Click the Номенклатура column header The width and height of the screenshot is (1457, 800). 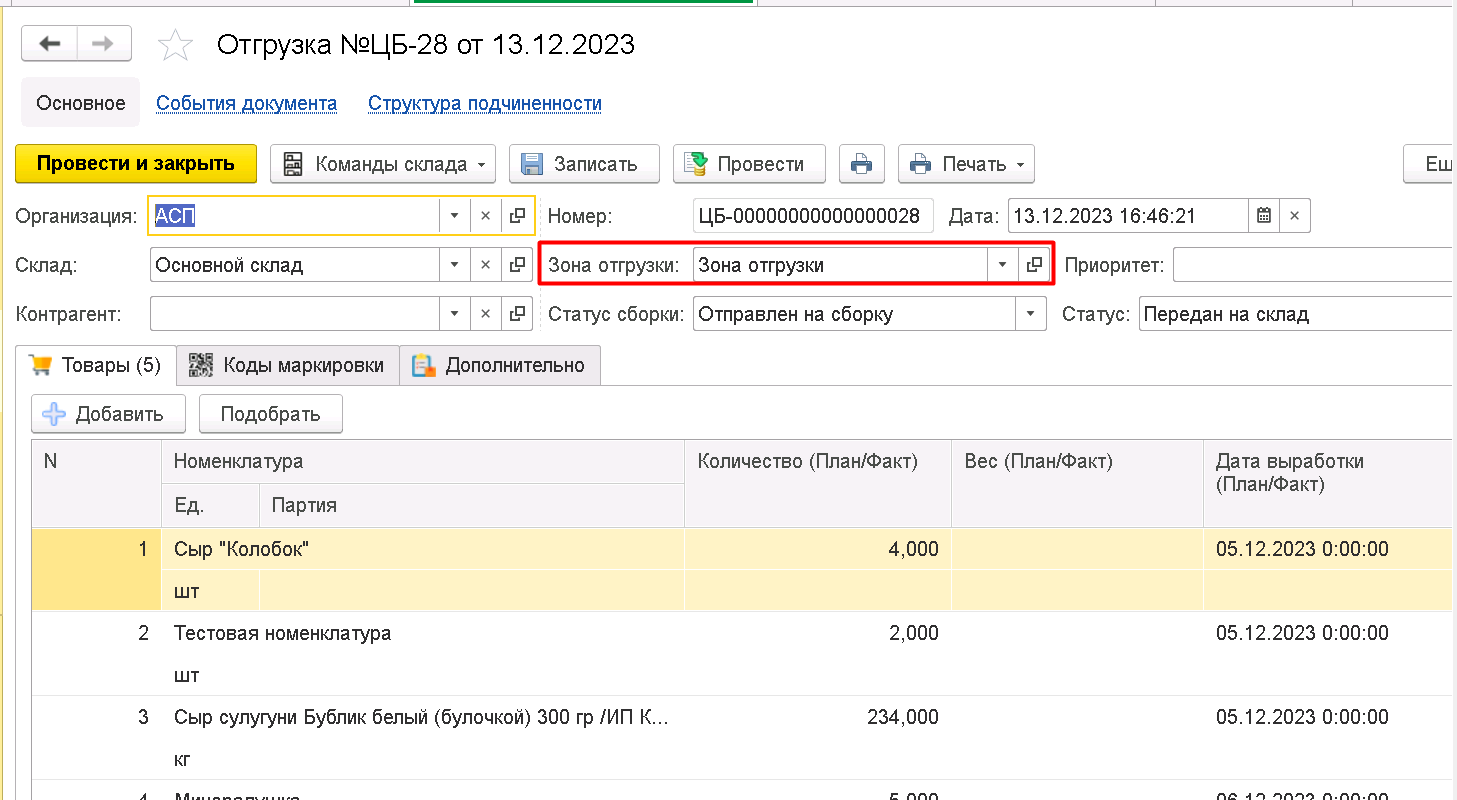423,461
